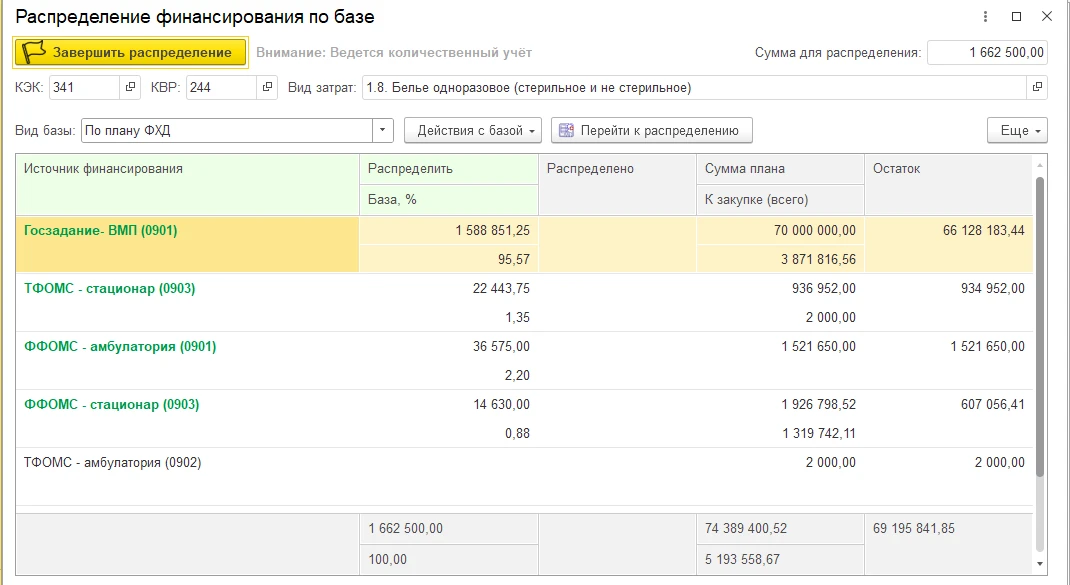Click Перейти к распределению button
1070x585 pixels.
point(652,130)
